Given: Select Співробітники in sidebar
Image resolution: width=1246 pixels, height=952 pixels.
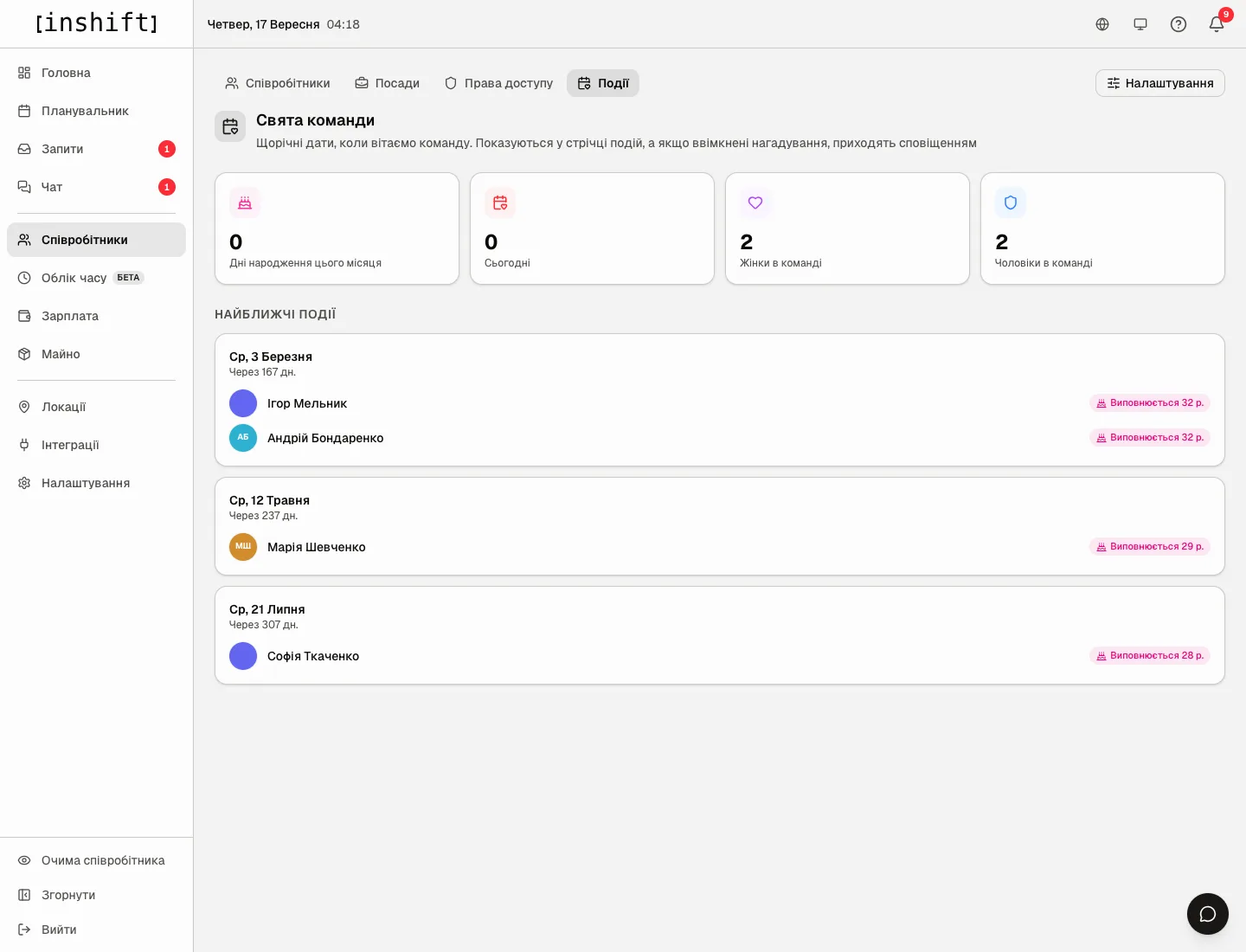Looking at the screenshot, I should tap(96, 240).
